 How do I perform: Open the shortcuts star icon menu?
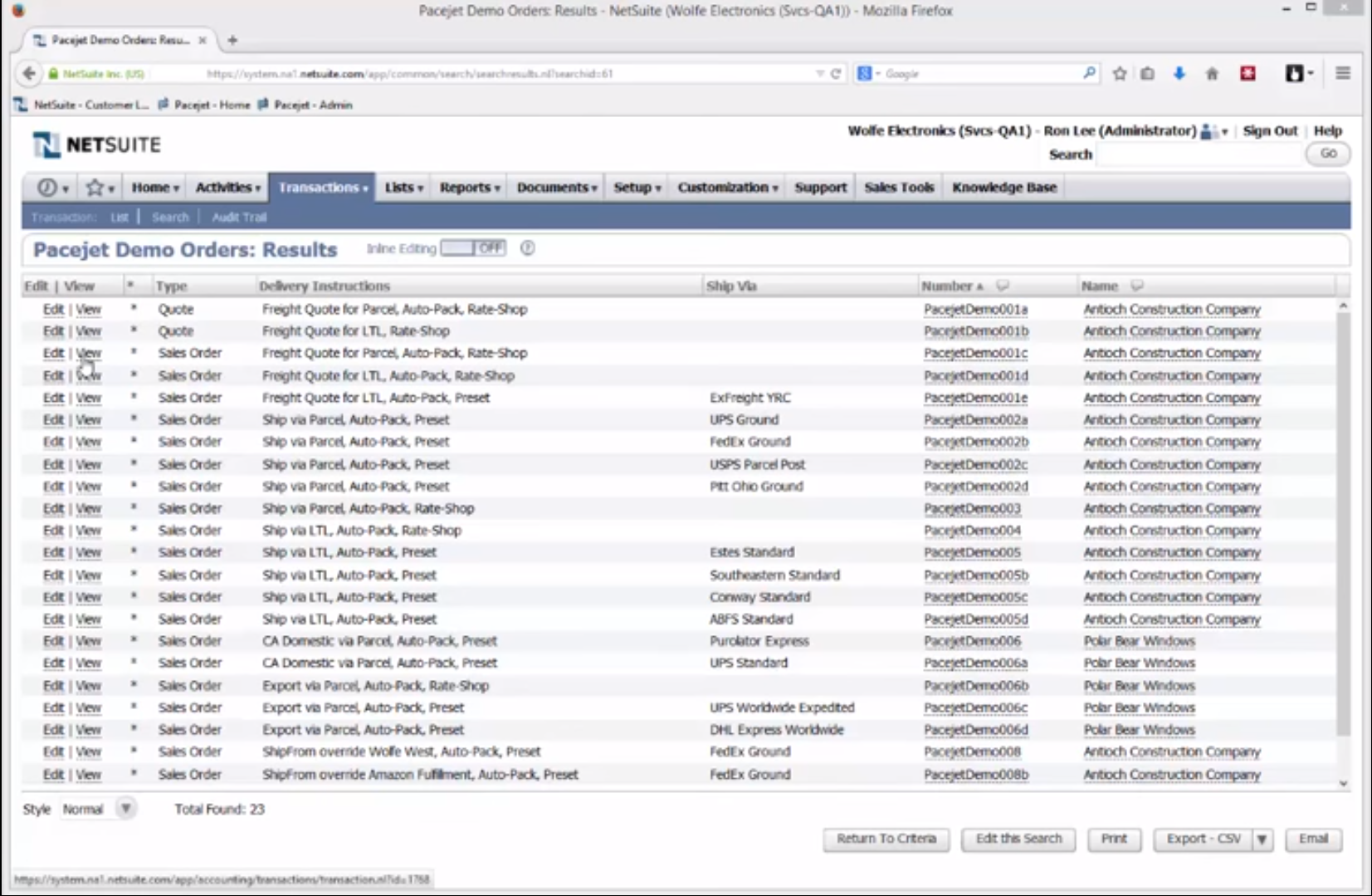pos(100,188)
